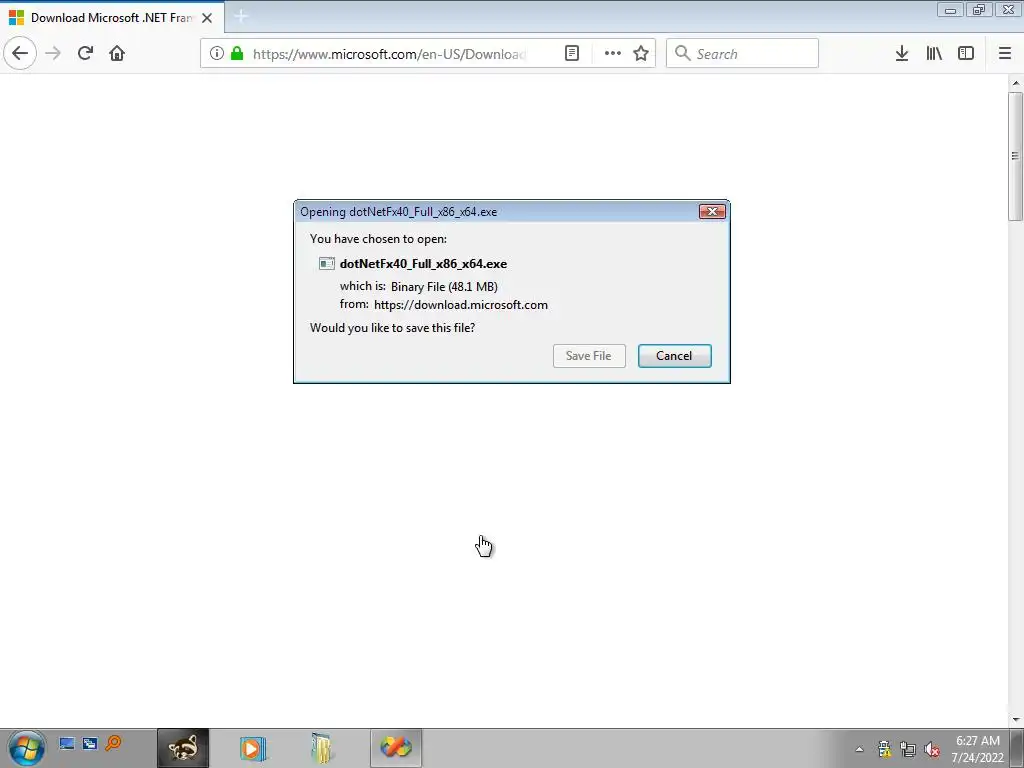Close the Opening dotNetFx40 dialog
Image resolution: width=1024 pixels, height=768 pixels.
pos(712,212)
